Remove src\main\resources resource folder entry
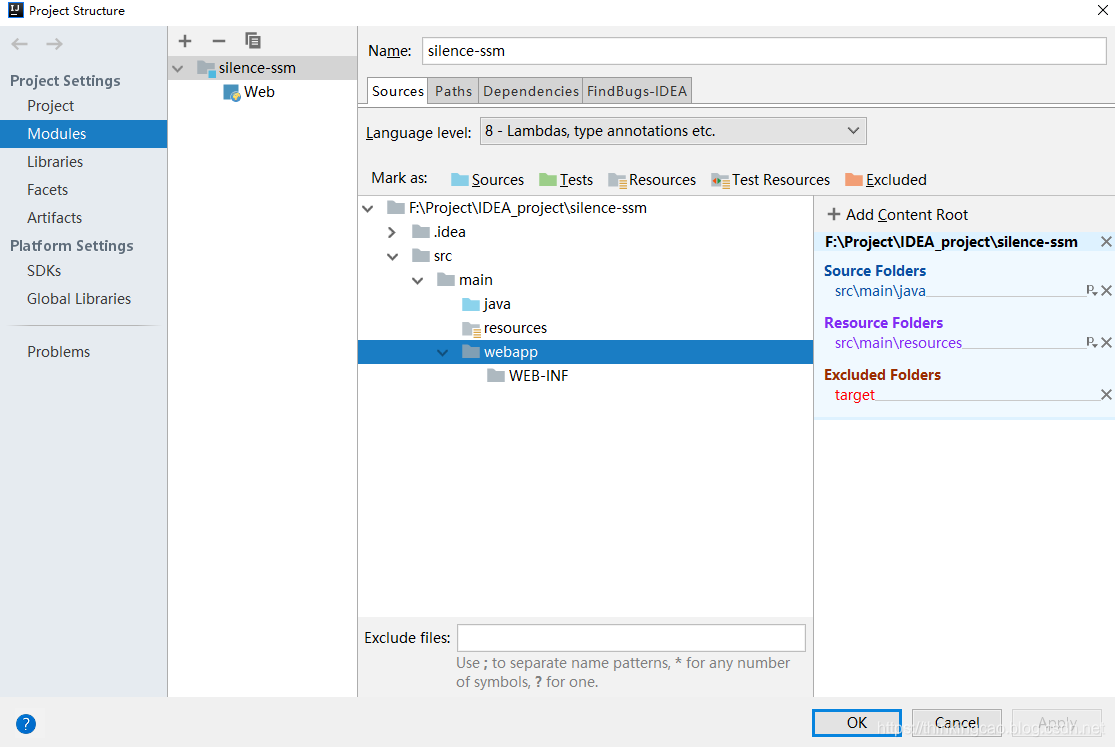This screenshot has width=1115, height=747. pyautogui.click(x=1106, y=342)
